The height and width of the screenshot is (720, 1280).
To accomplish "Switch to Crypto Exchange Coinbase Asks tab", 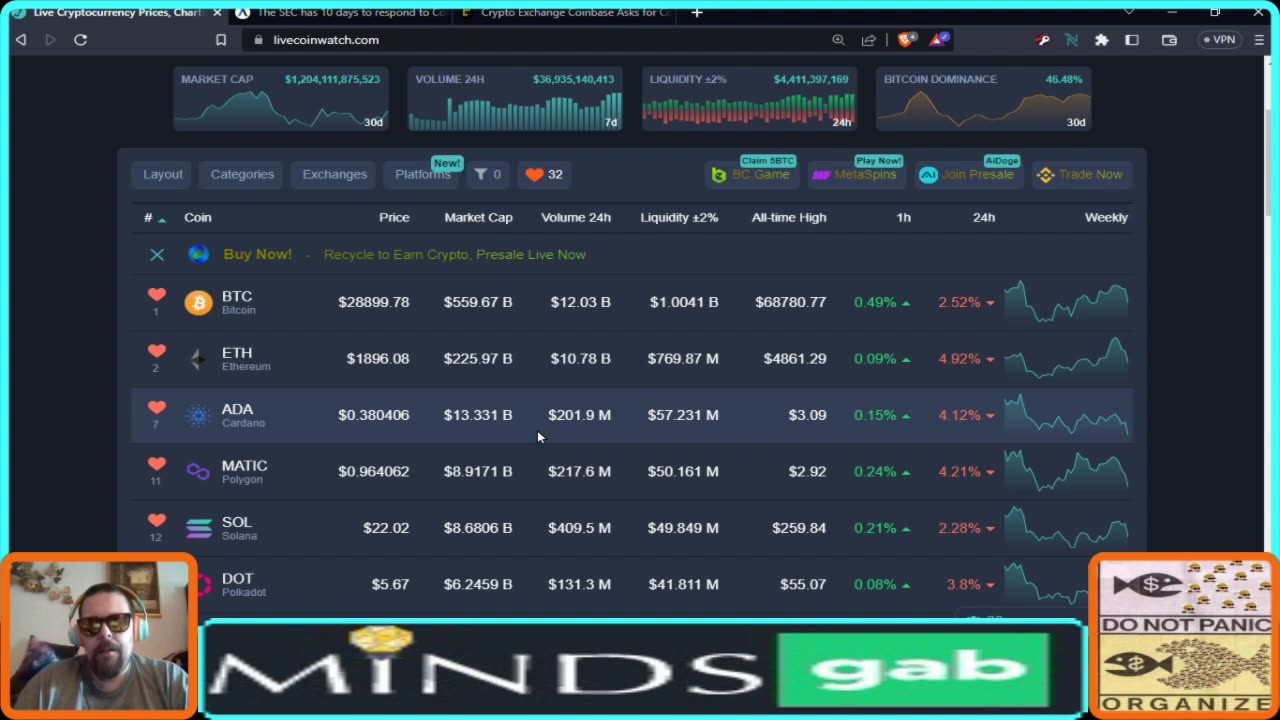I will coord(566,13).
